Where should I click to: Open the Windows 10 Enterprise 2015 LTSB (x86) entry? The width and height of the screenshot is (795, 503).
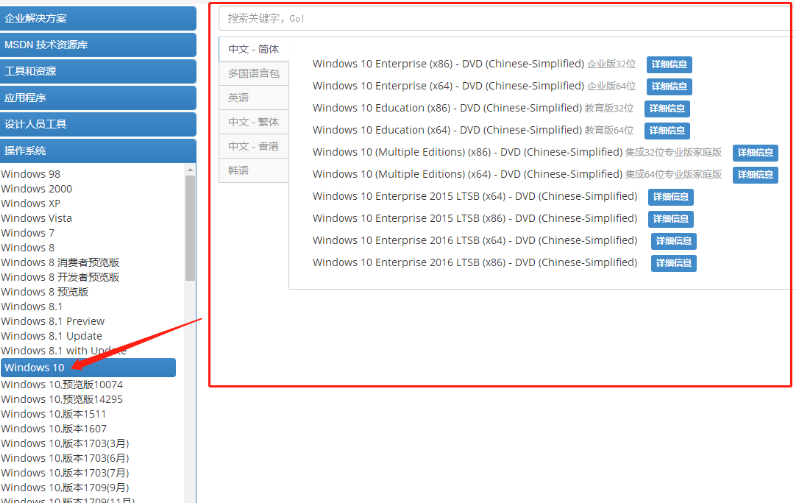[474, 218]
